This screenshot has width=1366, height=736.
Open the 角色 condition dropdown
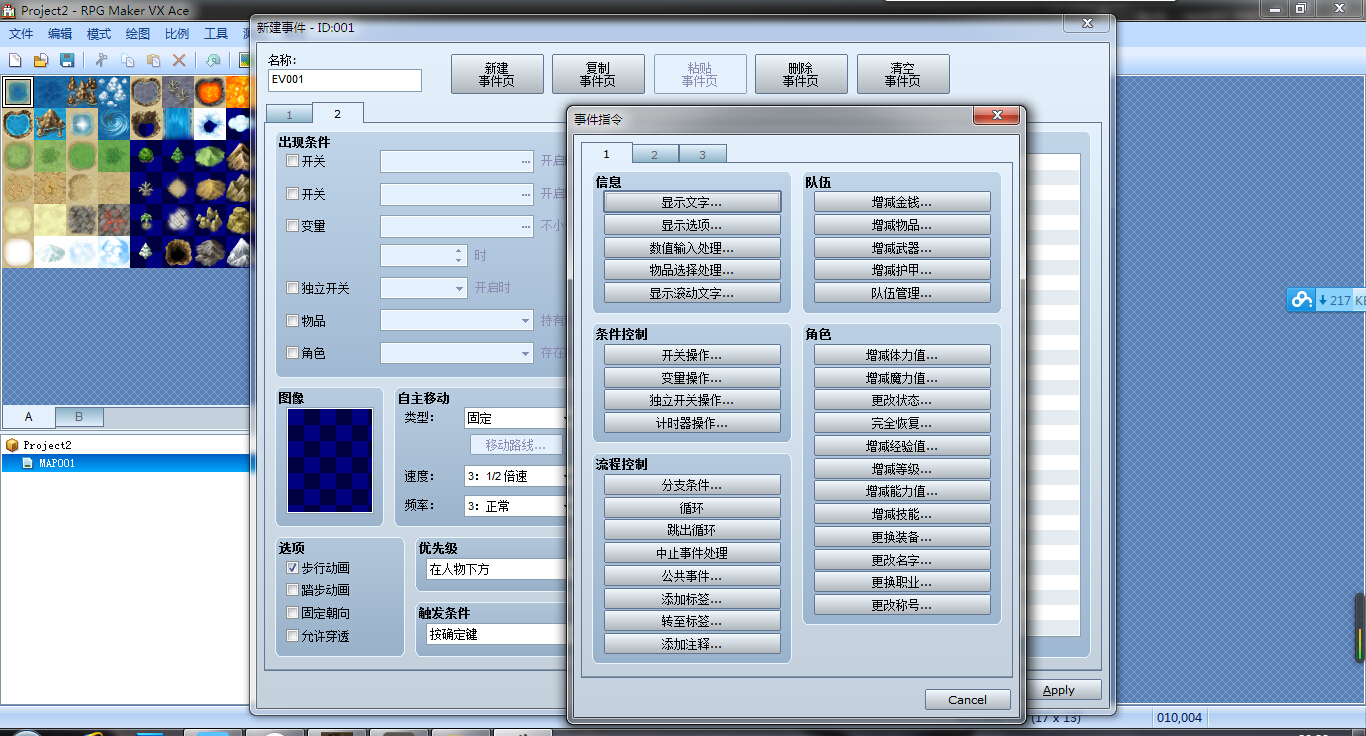coord(457,353)
